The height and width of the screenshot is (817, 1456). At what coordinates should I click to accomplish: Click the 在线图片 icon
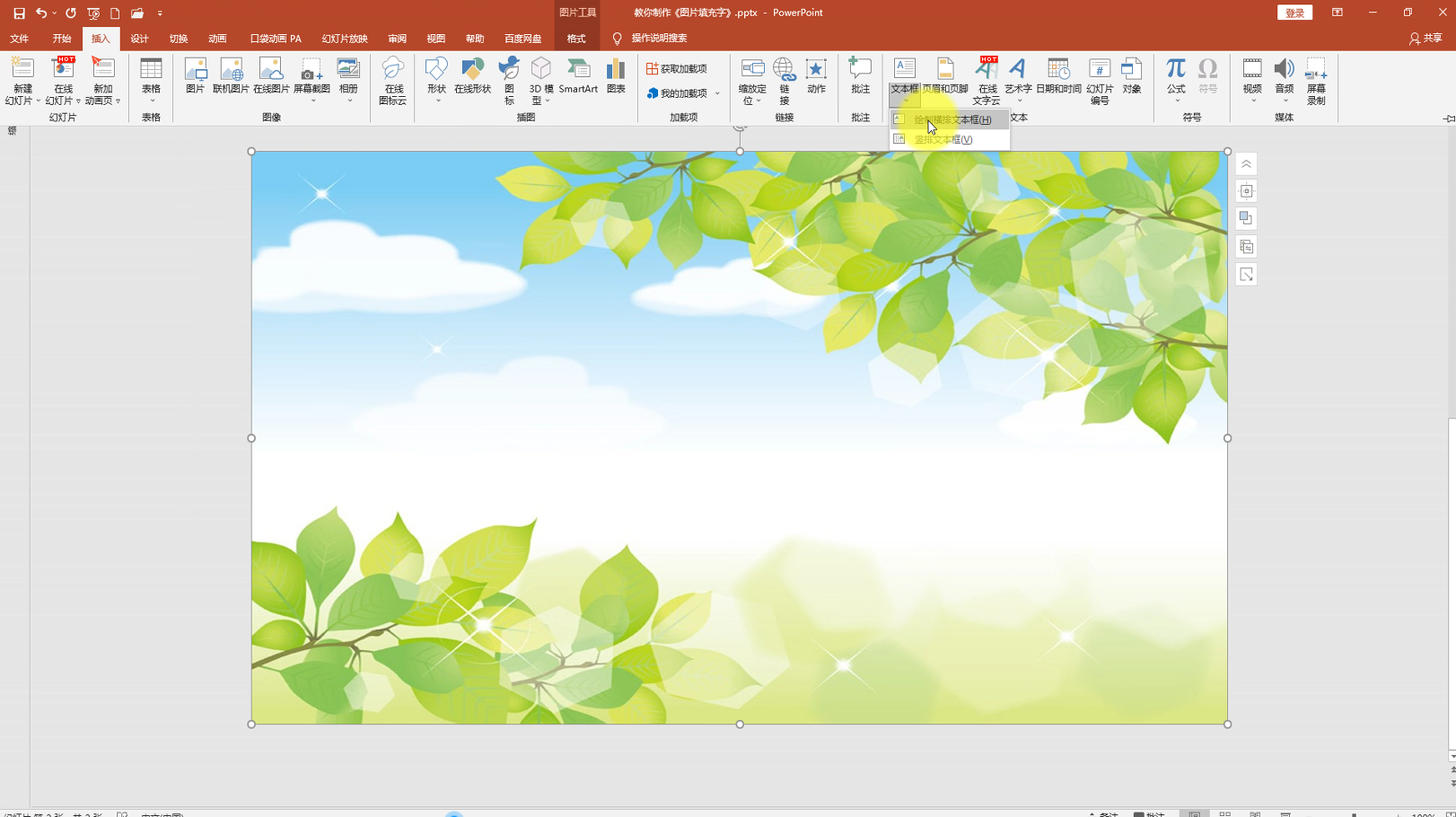tap(271, 75)
